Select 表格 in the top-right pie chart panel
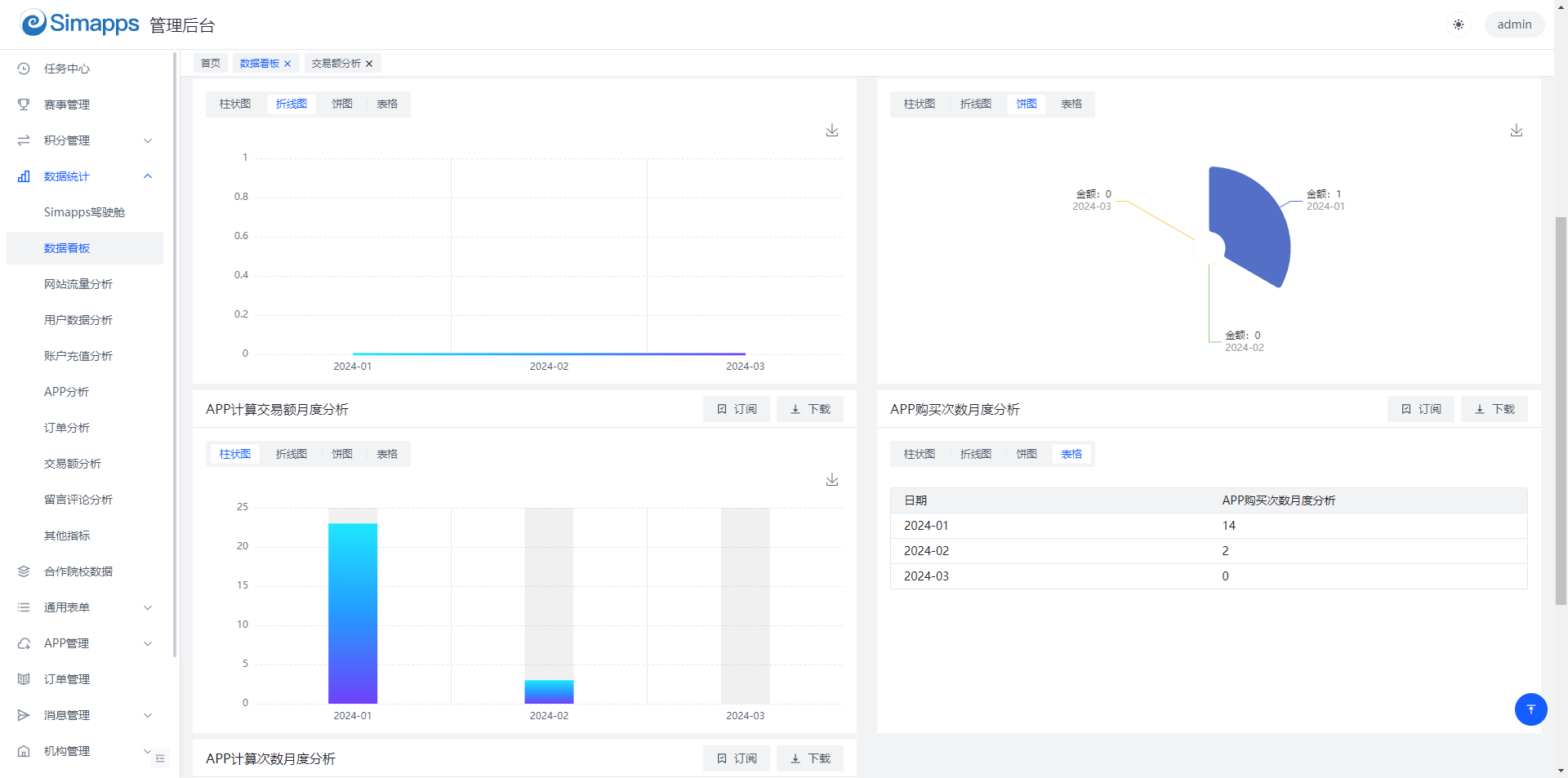 (x=1071, y=104)
